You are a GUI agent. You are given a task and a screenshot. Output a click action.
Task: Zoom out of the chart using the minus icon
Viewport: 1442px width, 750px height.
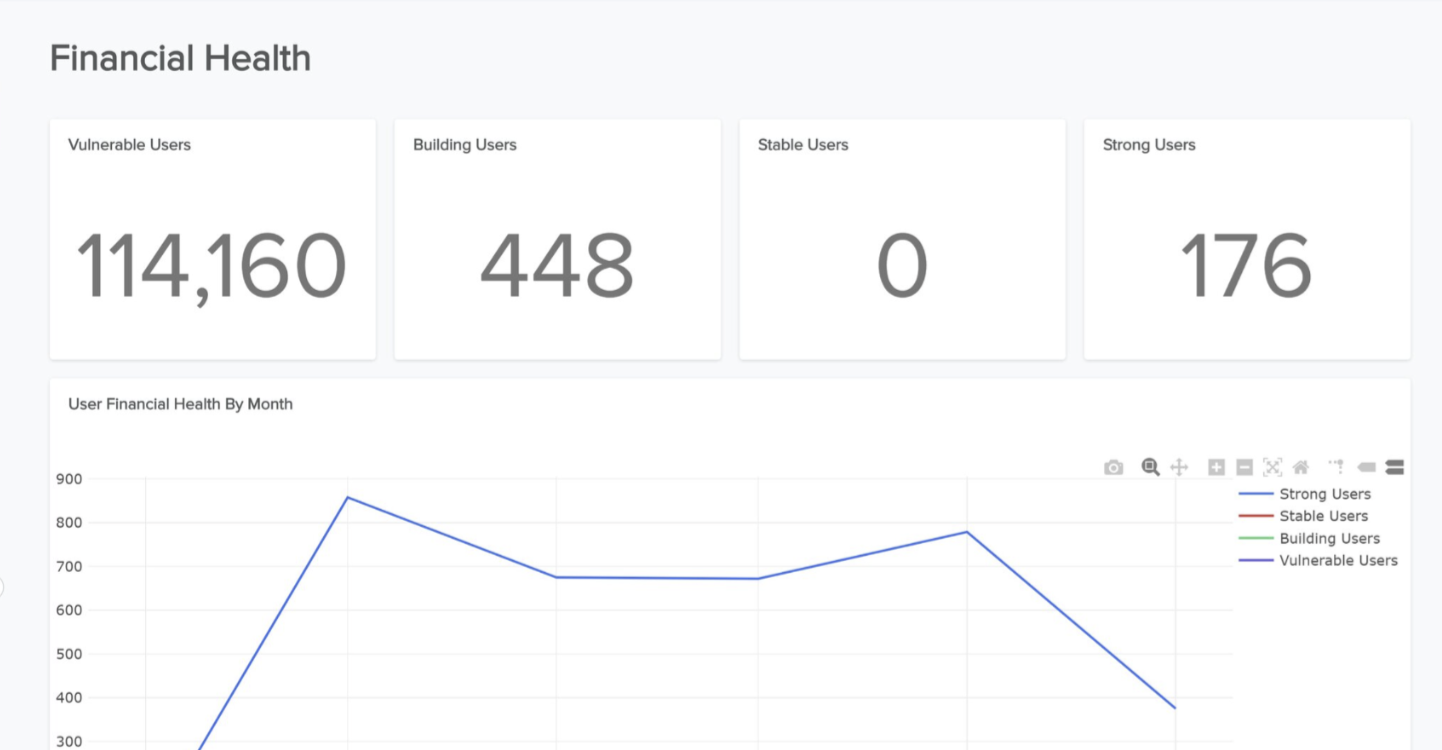[x=1244, y=466]
